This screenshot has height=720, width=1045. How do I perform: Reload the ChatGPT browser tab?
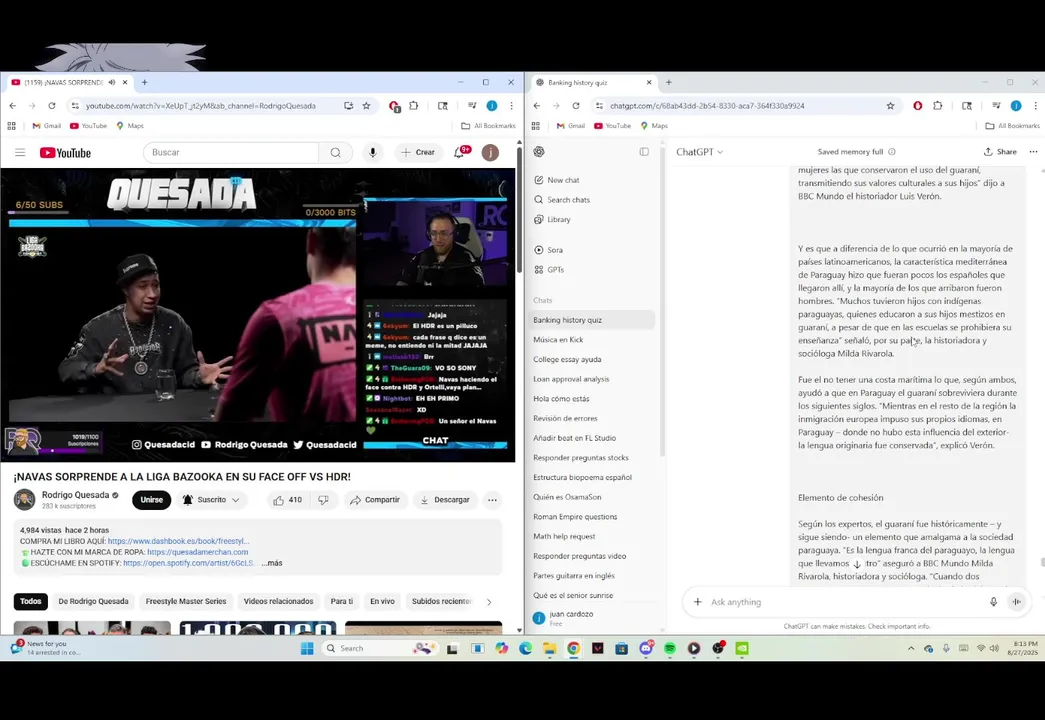(576, 105)
